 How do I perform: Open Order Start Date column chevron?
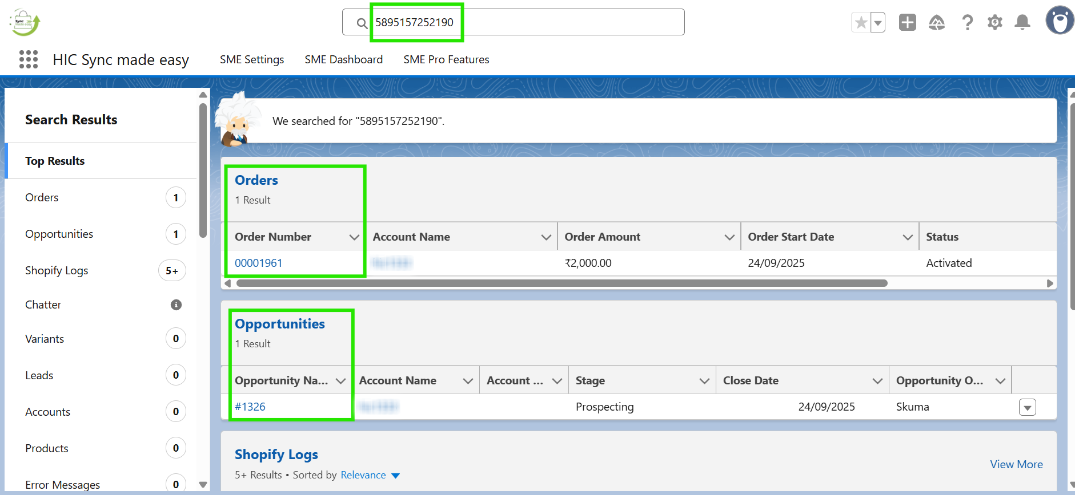[908, 237]
